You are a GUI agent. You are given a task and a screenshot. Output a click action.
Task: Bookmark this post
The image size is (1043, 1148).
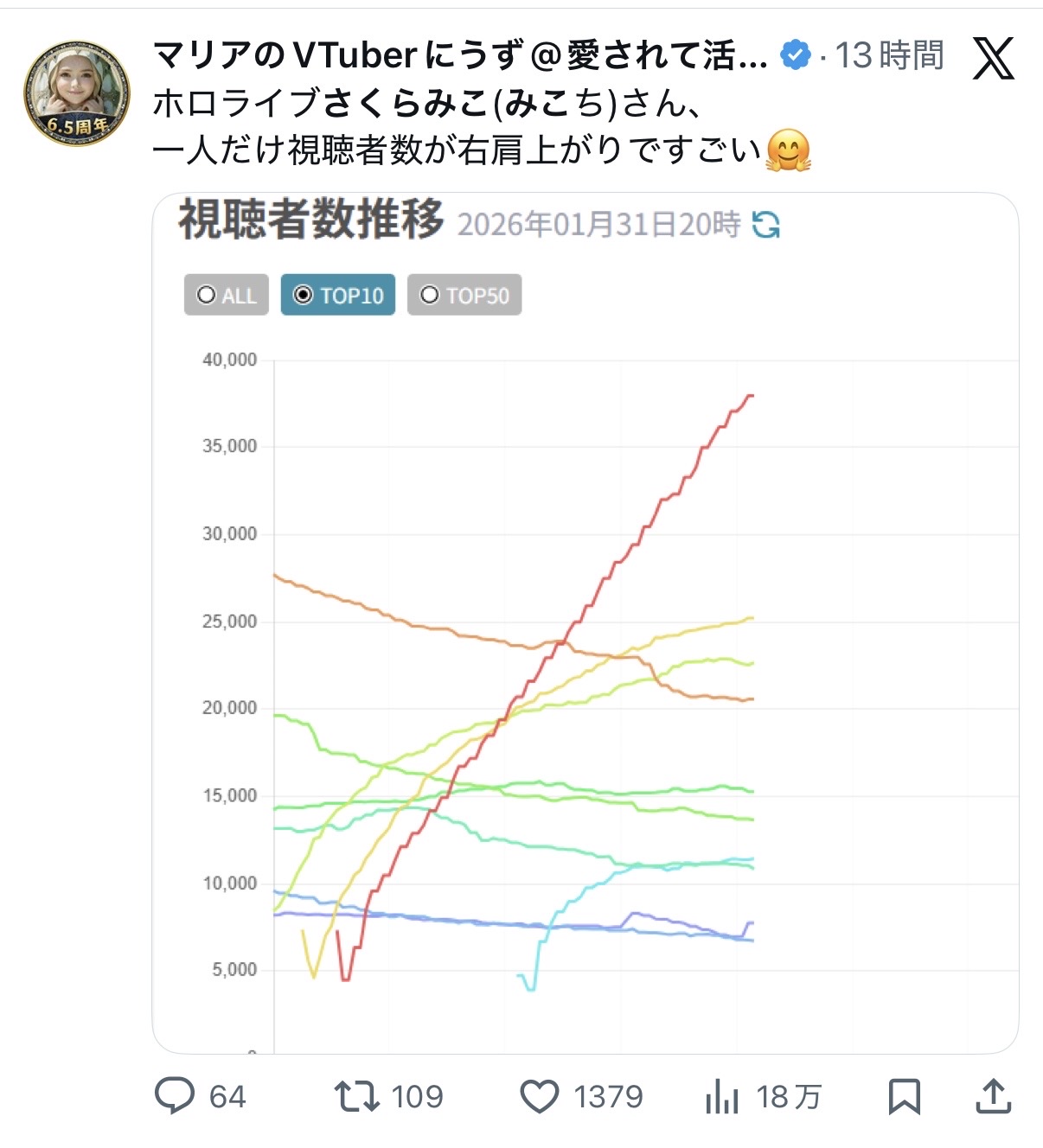coord(904,1096)
